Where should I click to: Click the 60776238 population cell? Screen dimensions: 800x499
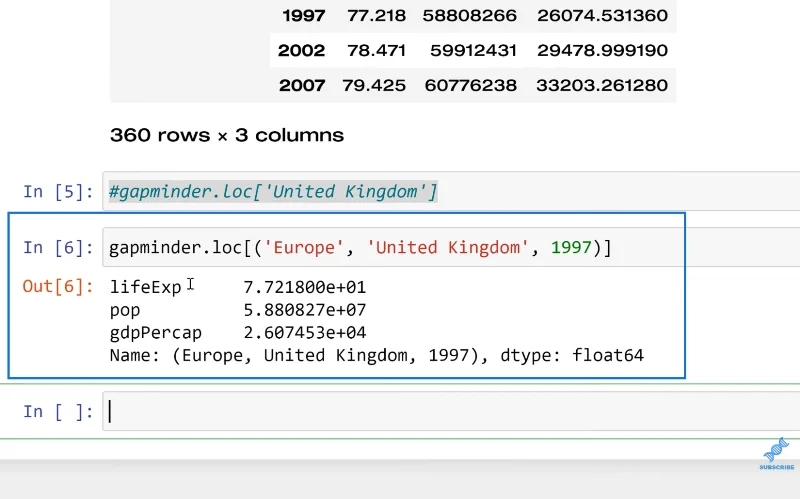click(x=470, y=85)
